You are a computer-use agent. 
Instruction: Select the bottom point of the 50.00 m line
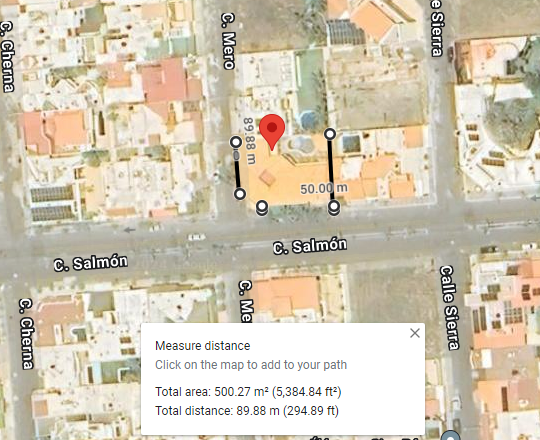334,207
